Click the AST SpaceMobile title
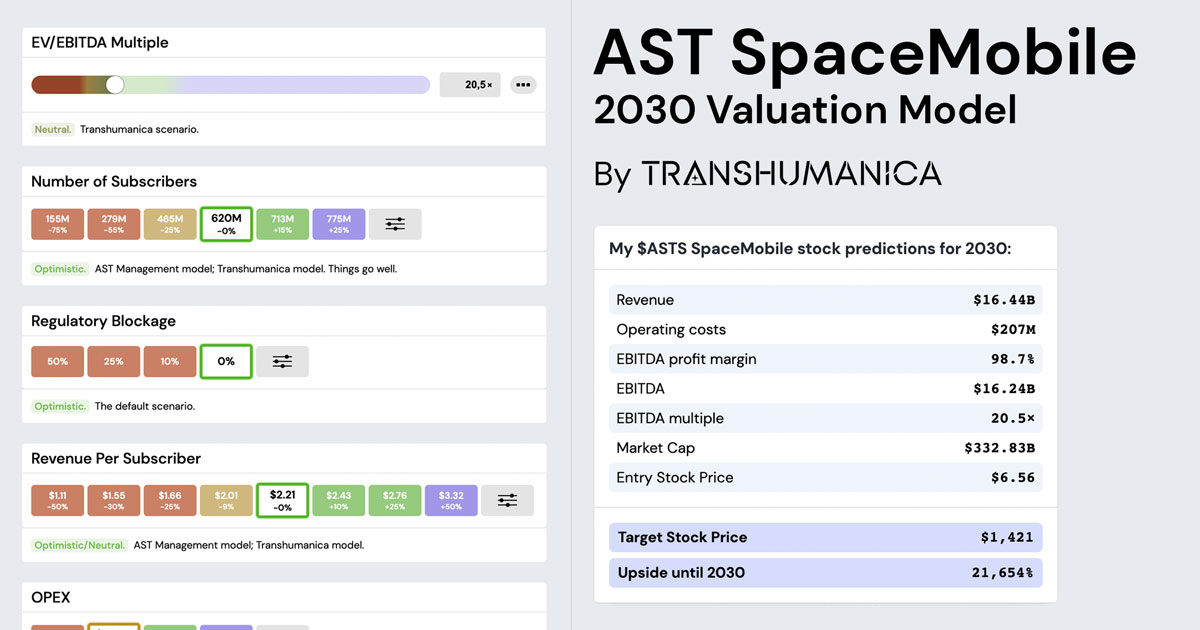Viewport: 1200px width, 630px height. point(865,51)
